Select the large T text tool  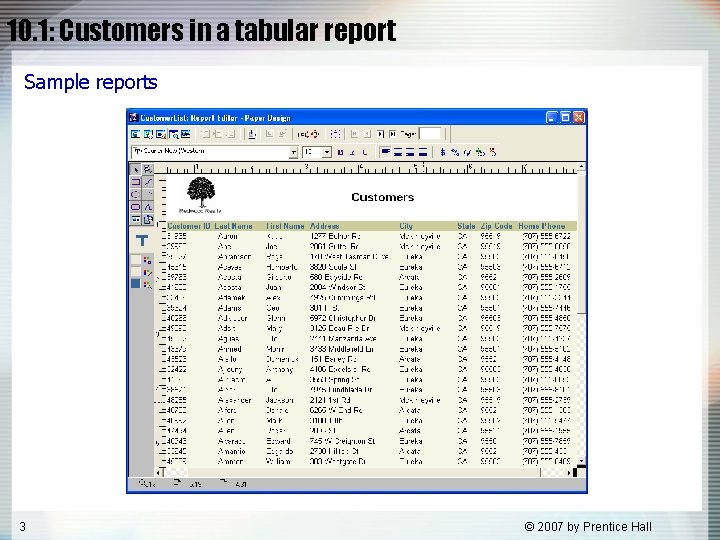(142, 241)
